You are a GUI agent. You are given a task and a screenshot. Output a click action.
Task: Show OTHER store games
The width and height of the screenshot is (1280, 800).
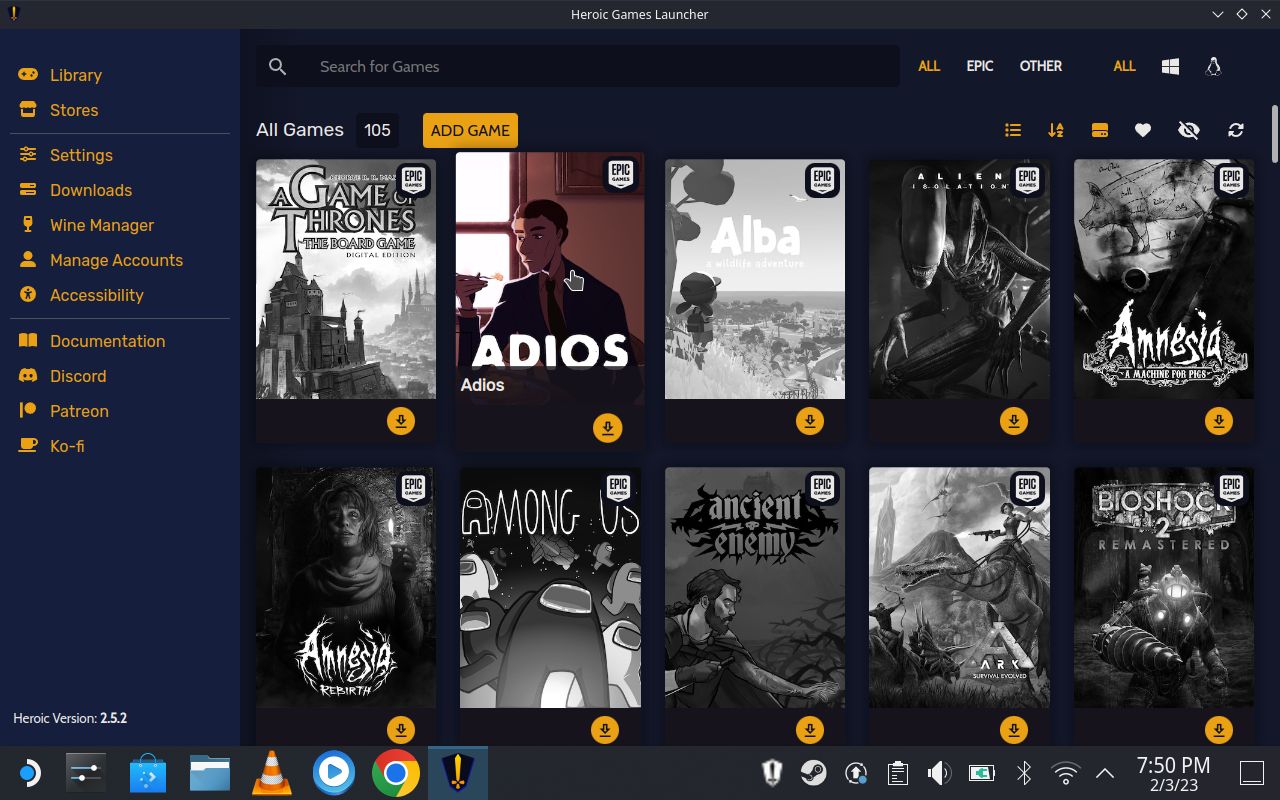(x=1041, y=66)
